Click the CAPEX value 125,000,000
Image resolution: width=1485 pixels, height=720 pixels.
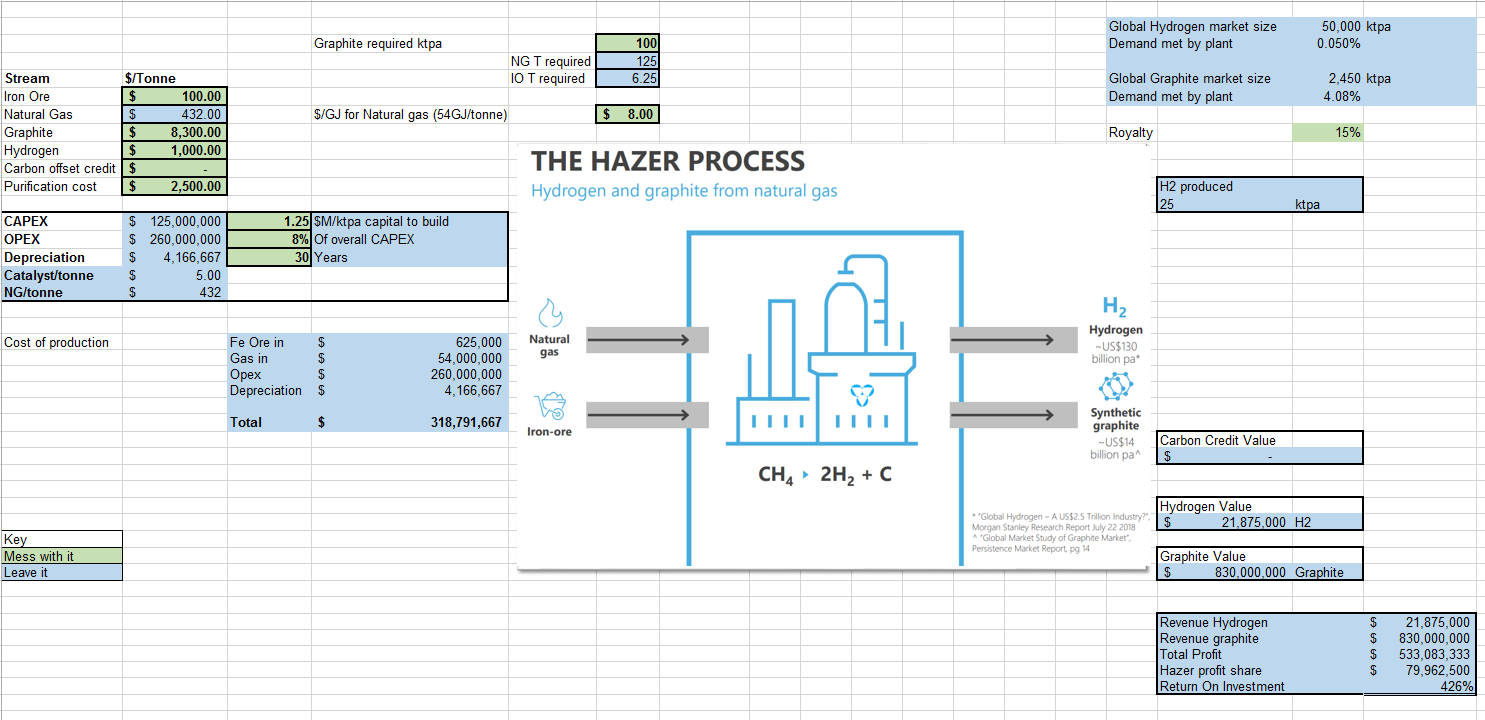(x=175, y=221)
